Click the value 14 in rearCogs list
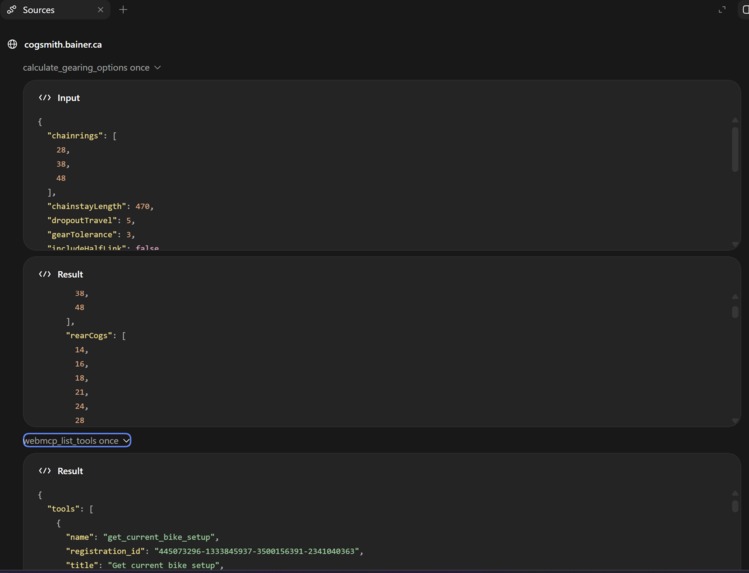The image size is (749, 573). pos(79,350)
